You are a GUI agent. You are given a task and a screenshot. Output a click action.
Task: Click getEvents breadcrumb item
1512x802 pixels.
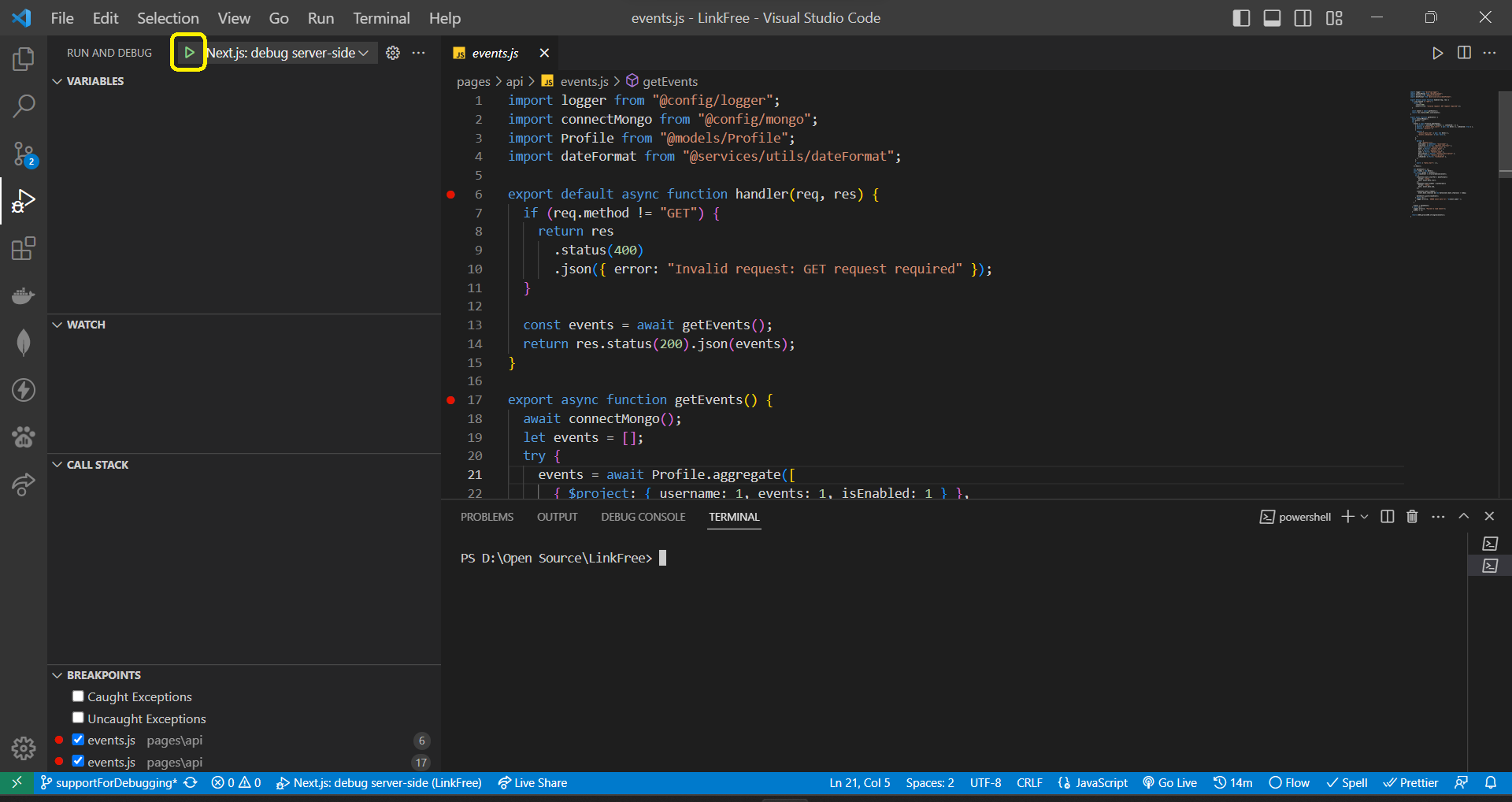tap(661, 81)
